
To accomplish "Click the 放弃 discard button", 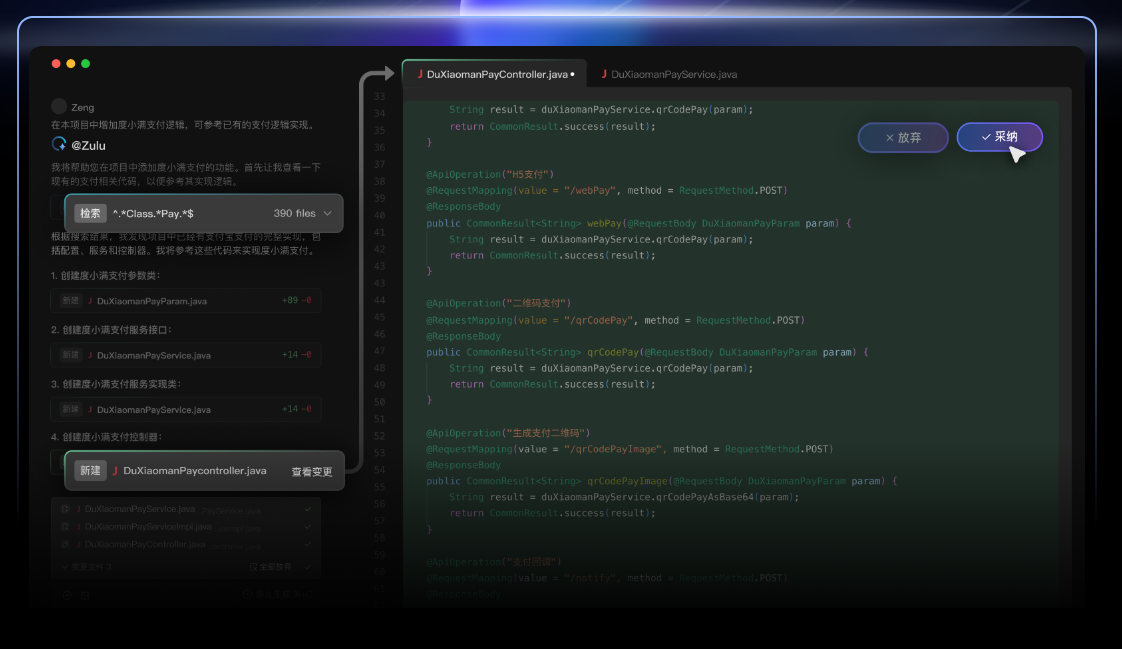I will coord(902,138).
